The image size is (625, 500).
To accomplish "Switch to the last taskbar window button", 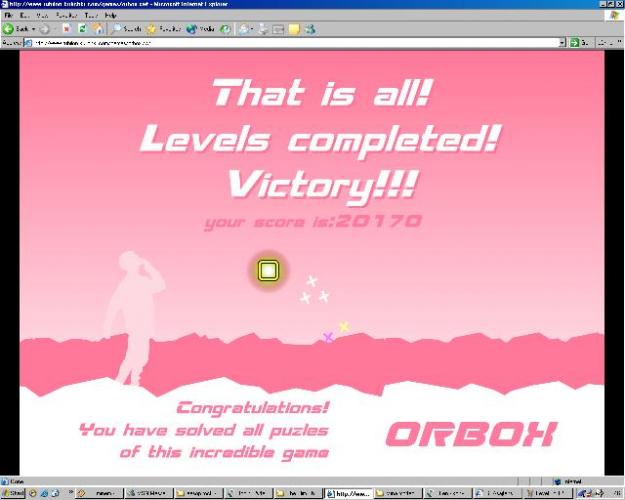I will 548,493.
